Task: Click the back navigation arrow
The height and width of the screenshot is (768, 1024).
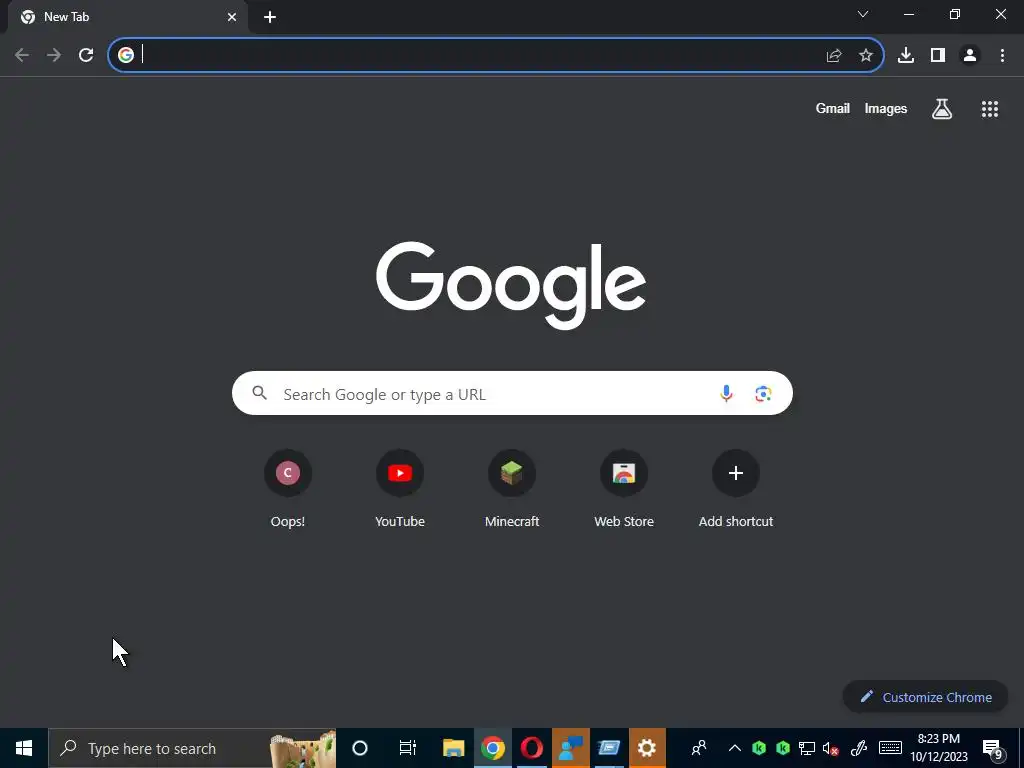Action: coord(22,56)
